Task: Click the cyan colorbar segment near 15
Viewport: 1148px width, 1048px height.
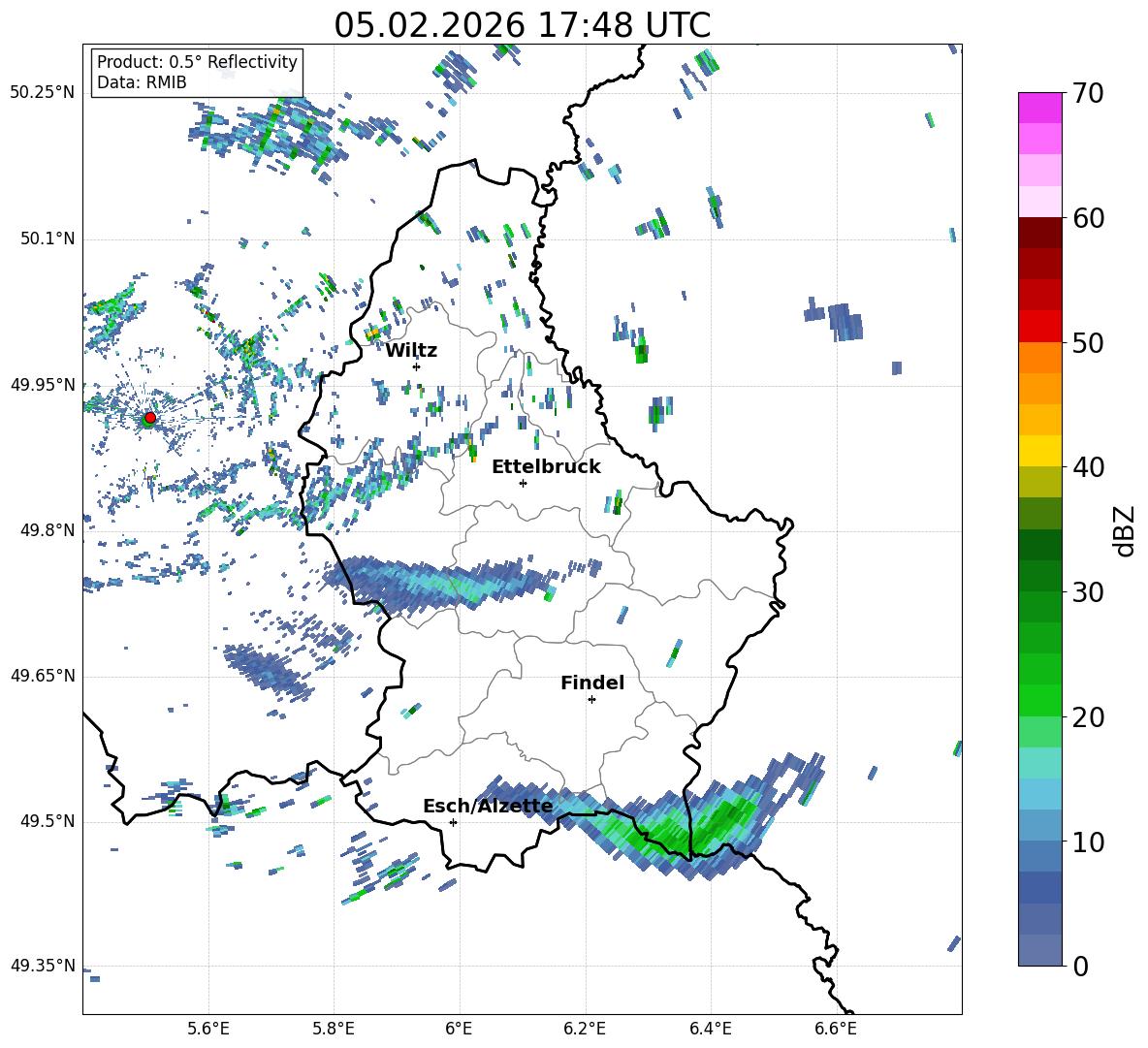Action: 1039,763
